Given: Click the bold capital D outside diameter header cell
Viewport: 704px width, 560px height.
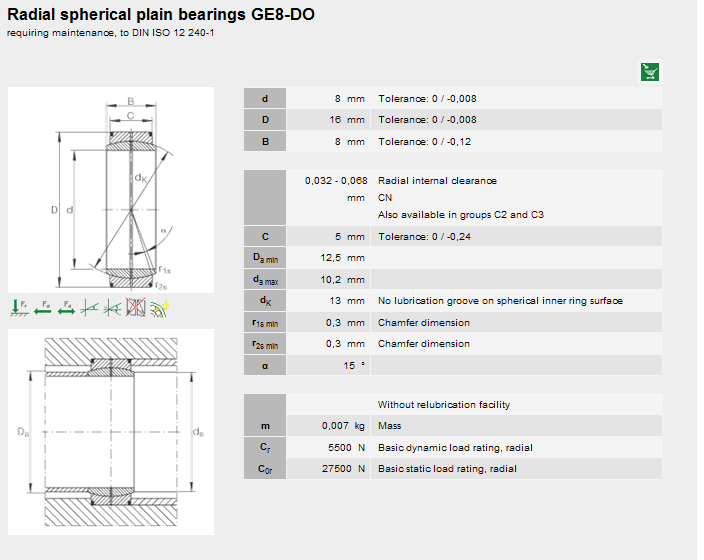Looking at the screenshot, I should 265,120.
